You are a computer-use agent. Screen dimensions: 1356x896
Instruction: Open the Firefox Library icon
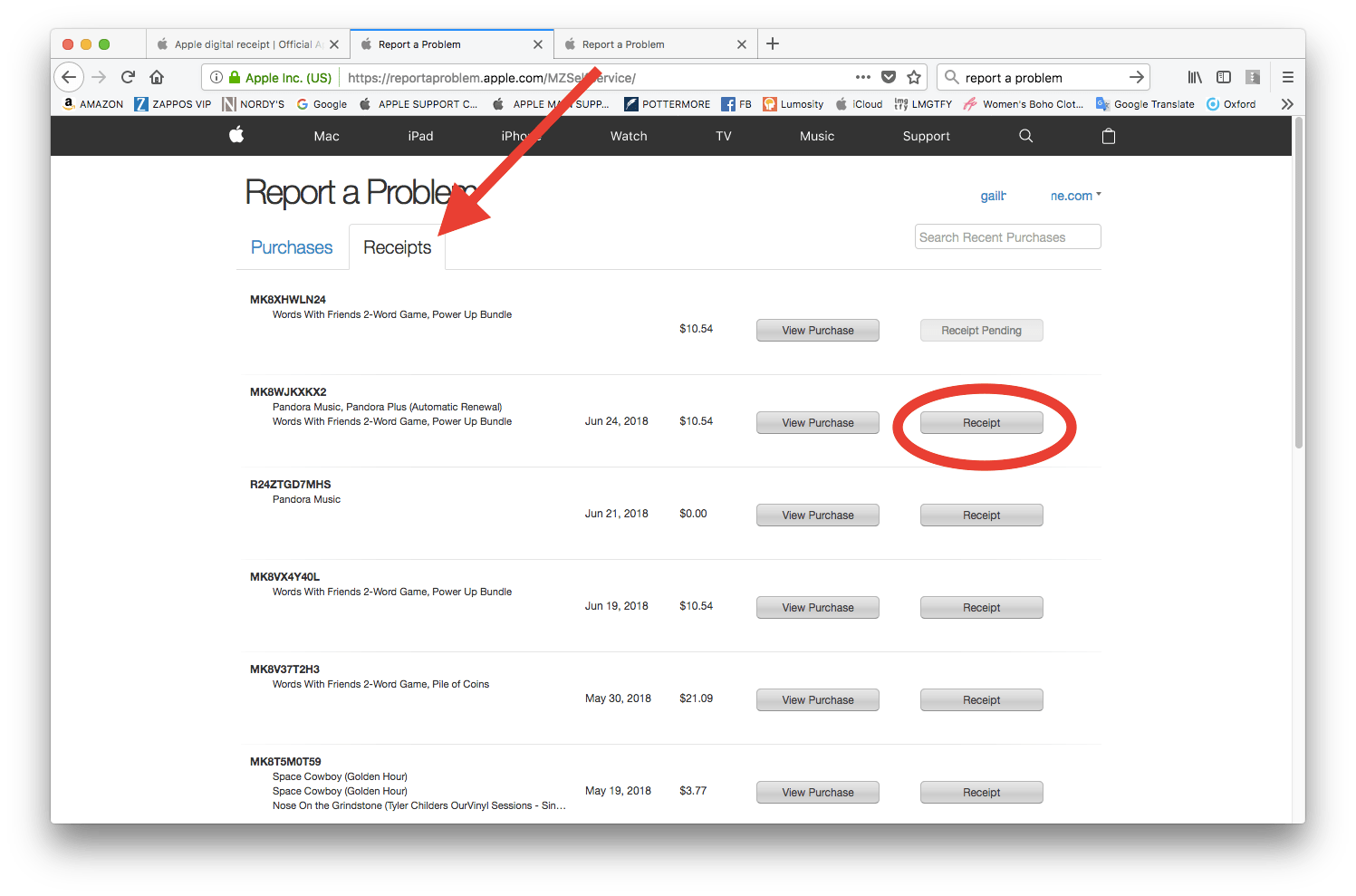click(1194, 77)
